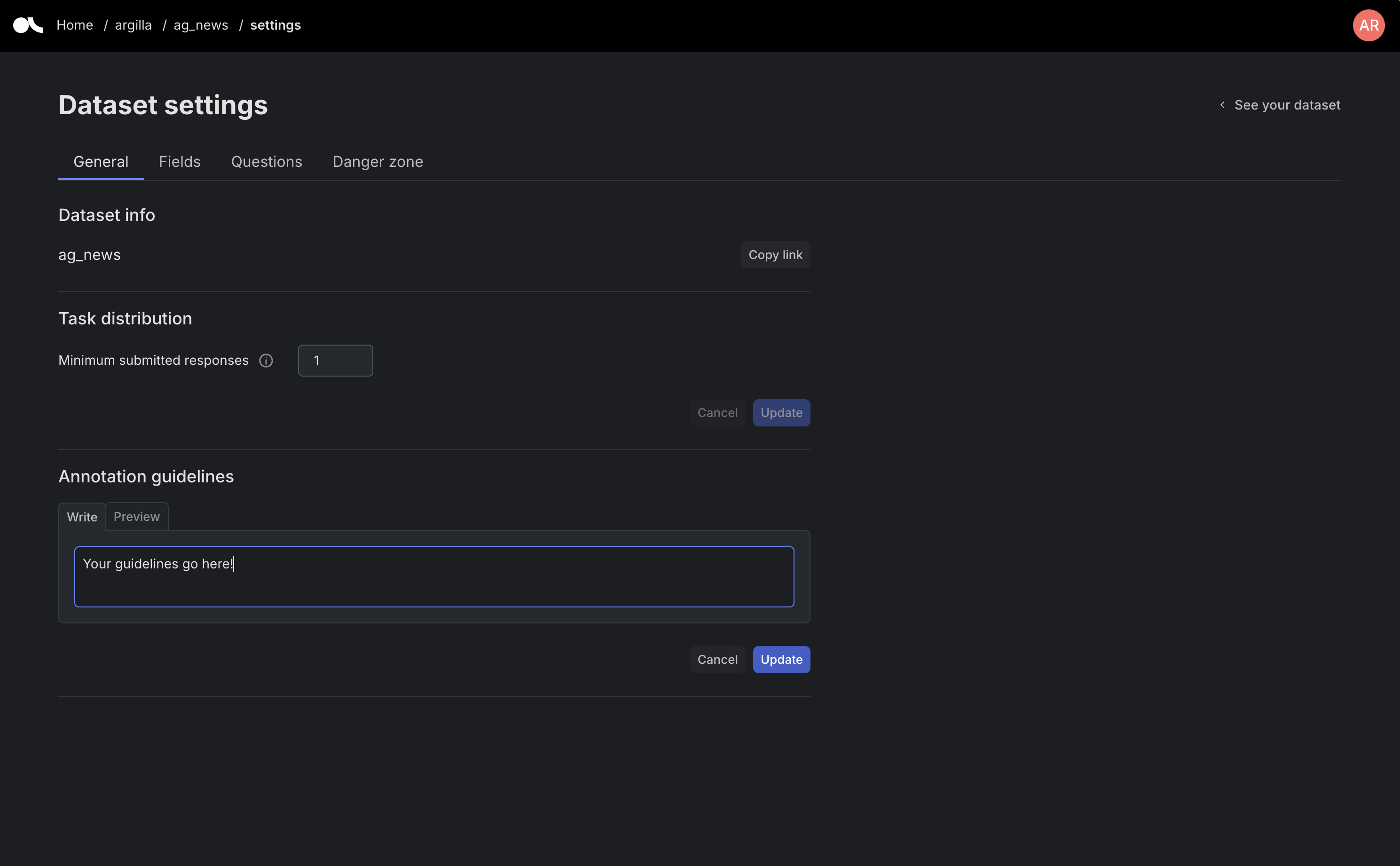Screen dimensions: 1400x866
Task: Focus the minimum submitted responses number field
Action: coord(335,360)
